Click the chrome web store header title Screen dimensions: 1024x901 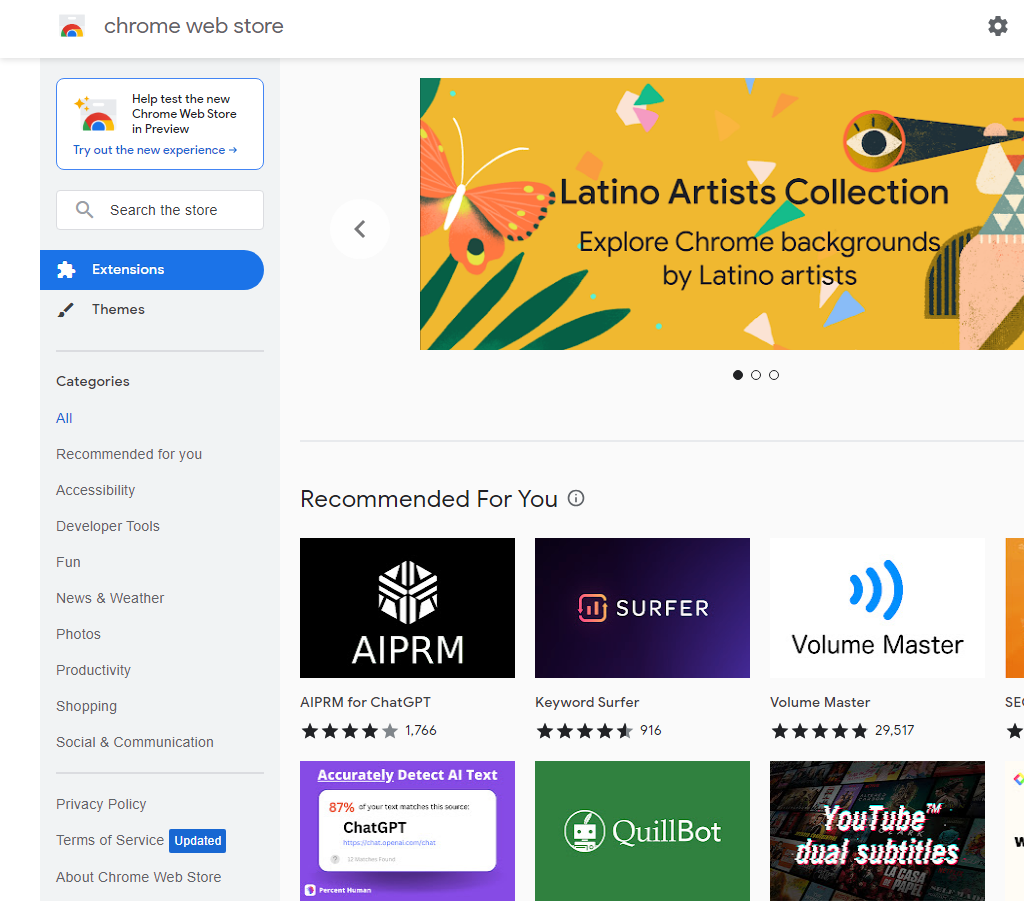coord(193,26)
